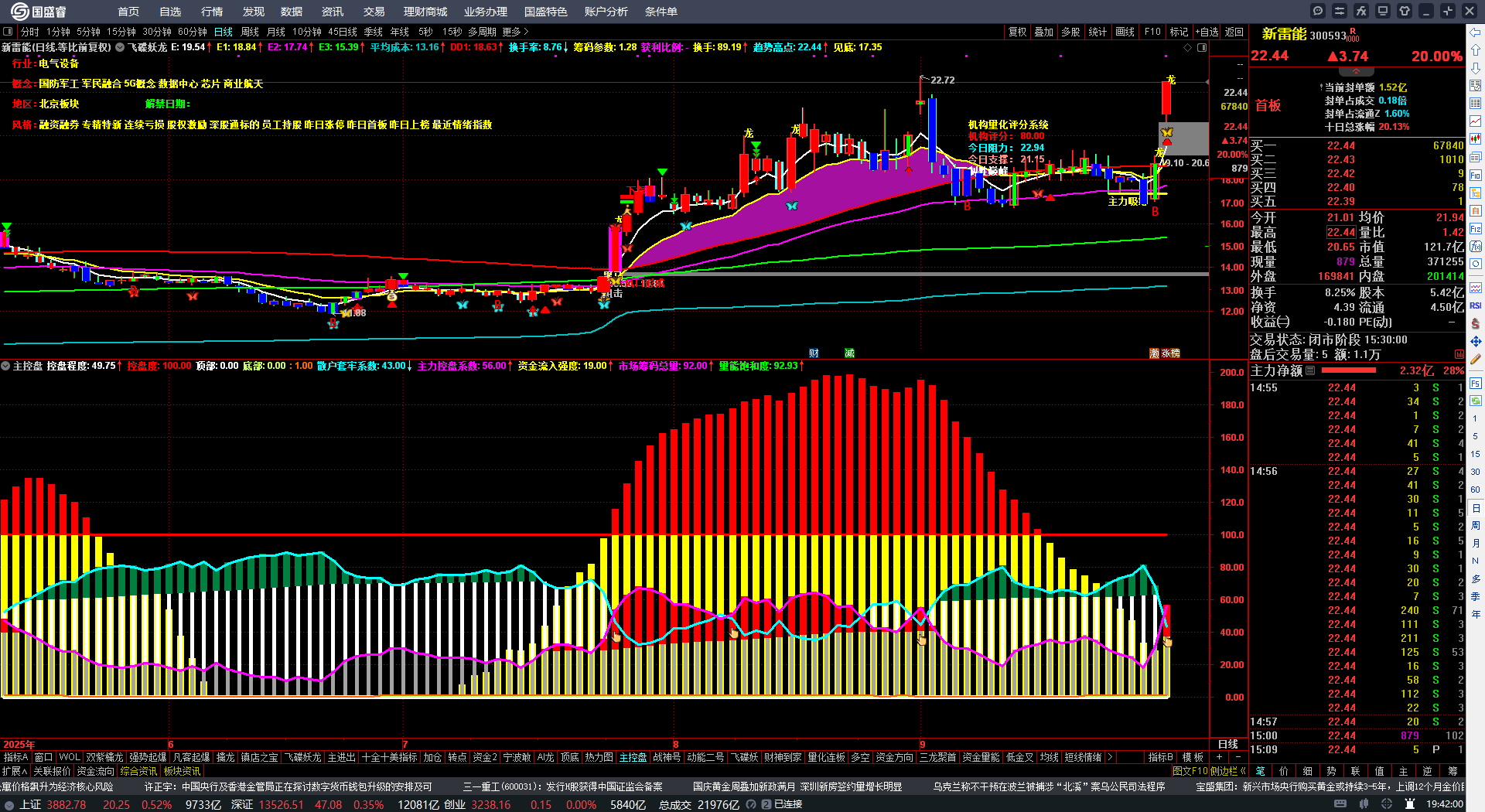Toggle the panel icon left of 分时
1485x812 pixels.
(8, 32)
